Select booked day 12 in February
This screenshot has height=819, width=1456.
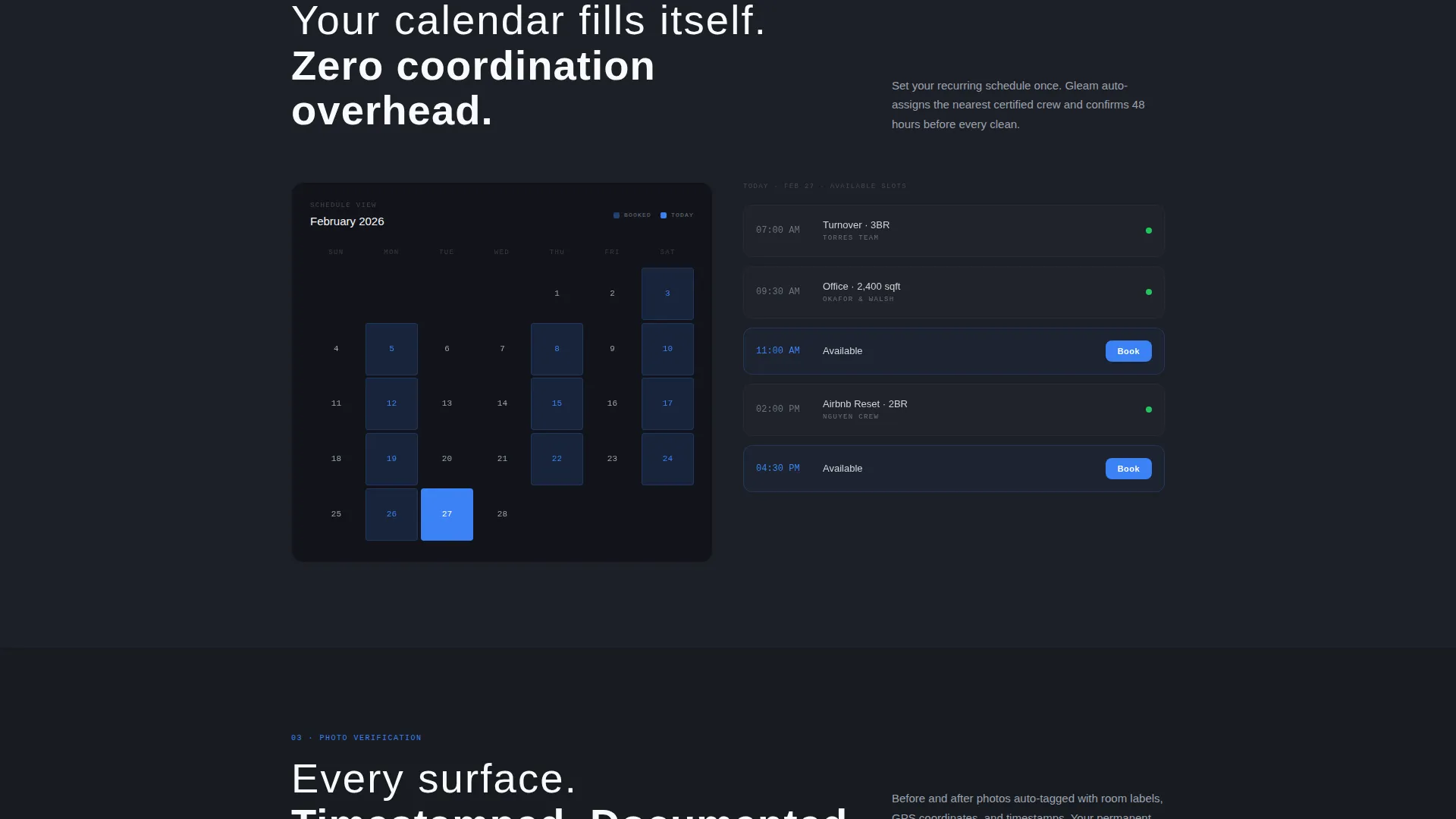click(x=391, y=403)
